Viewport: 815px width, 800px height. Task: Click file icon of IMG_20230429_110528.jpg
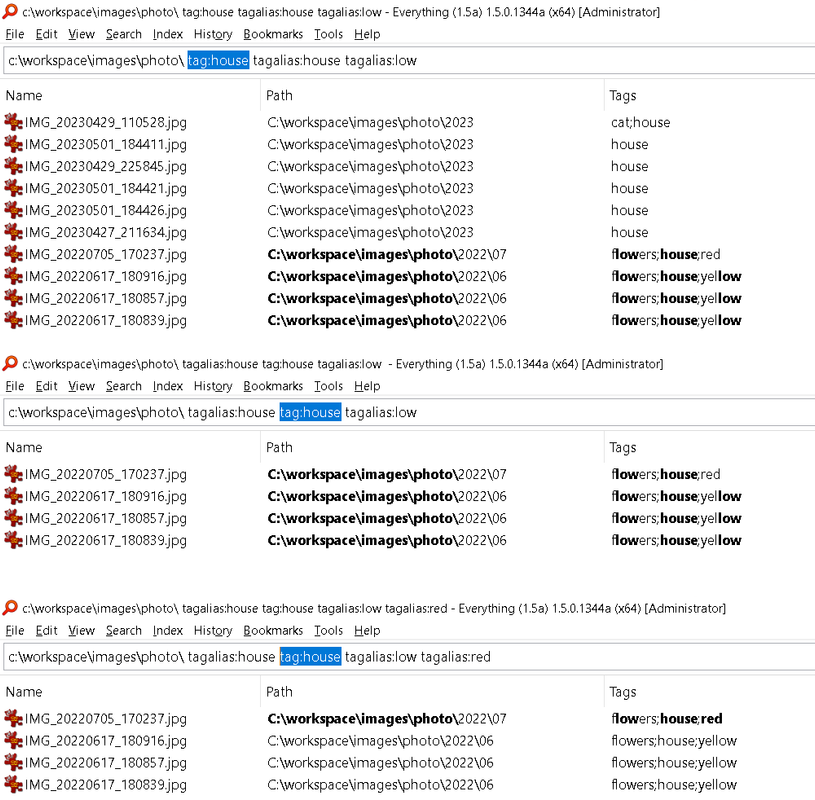(13, 122)
